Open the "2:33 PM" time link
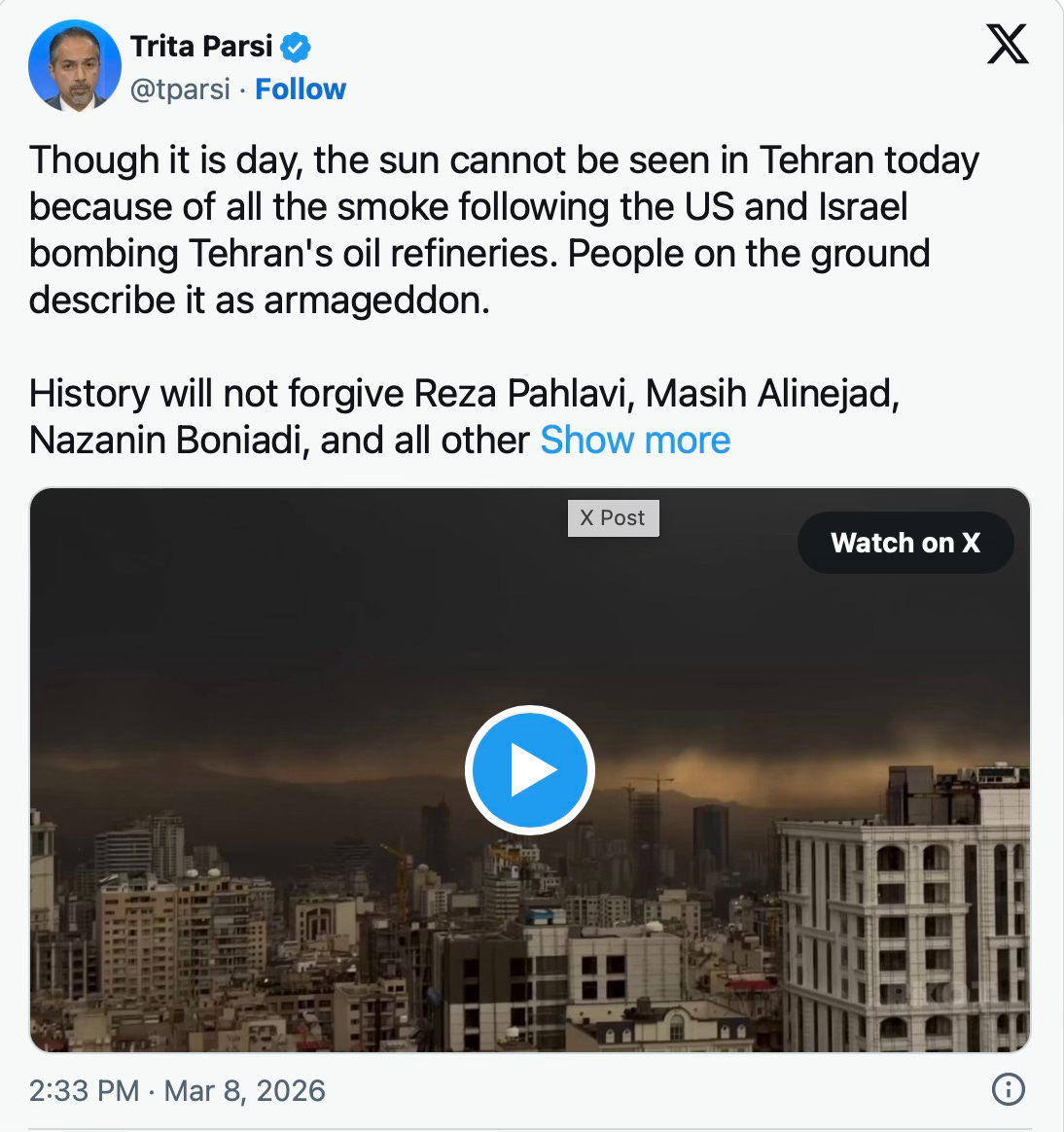This screenshot has width=1064, height=1132. (84, 1090)
